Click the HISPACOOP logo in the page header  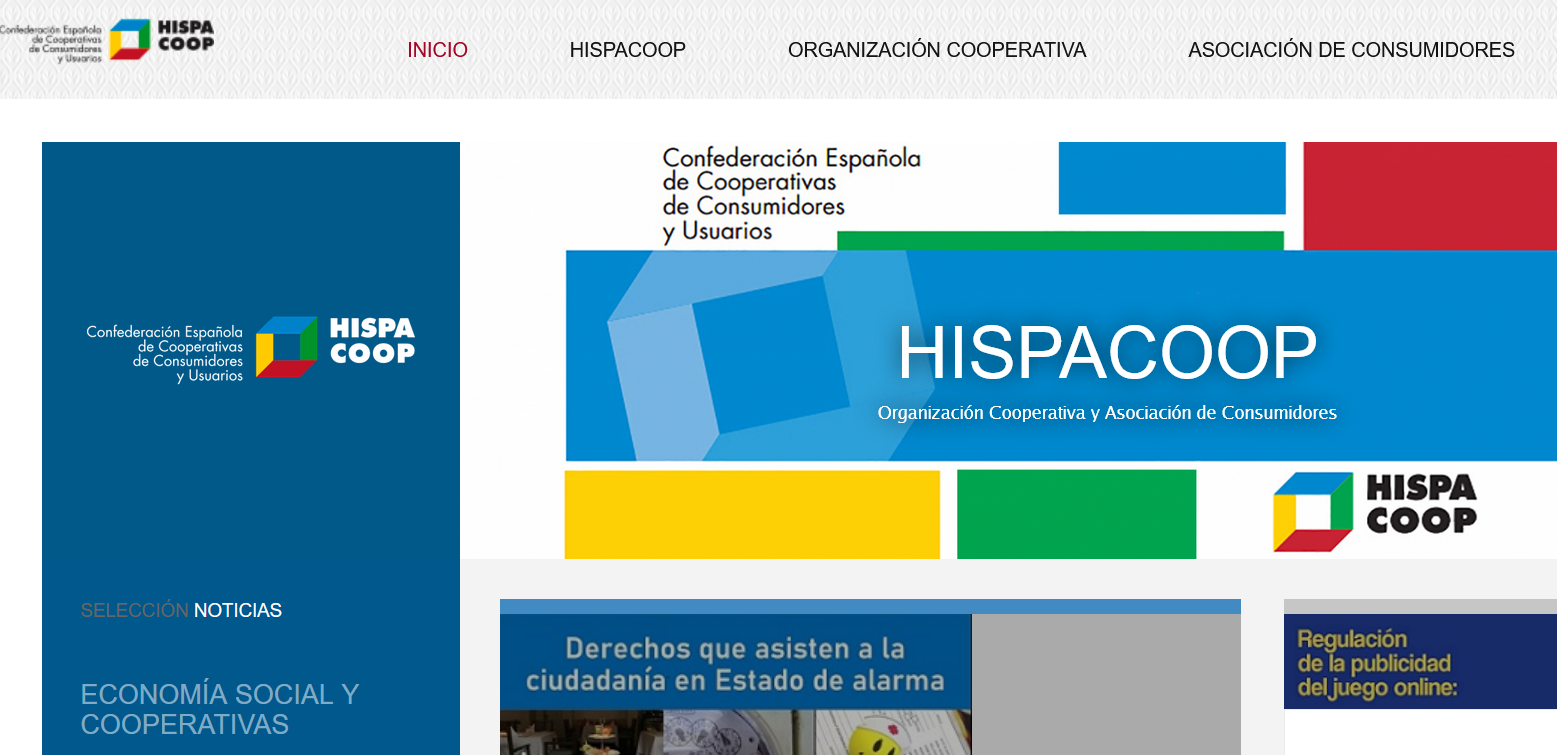pyautogui.click(x=110, y=37)
